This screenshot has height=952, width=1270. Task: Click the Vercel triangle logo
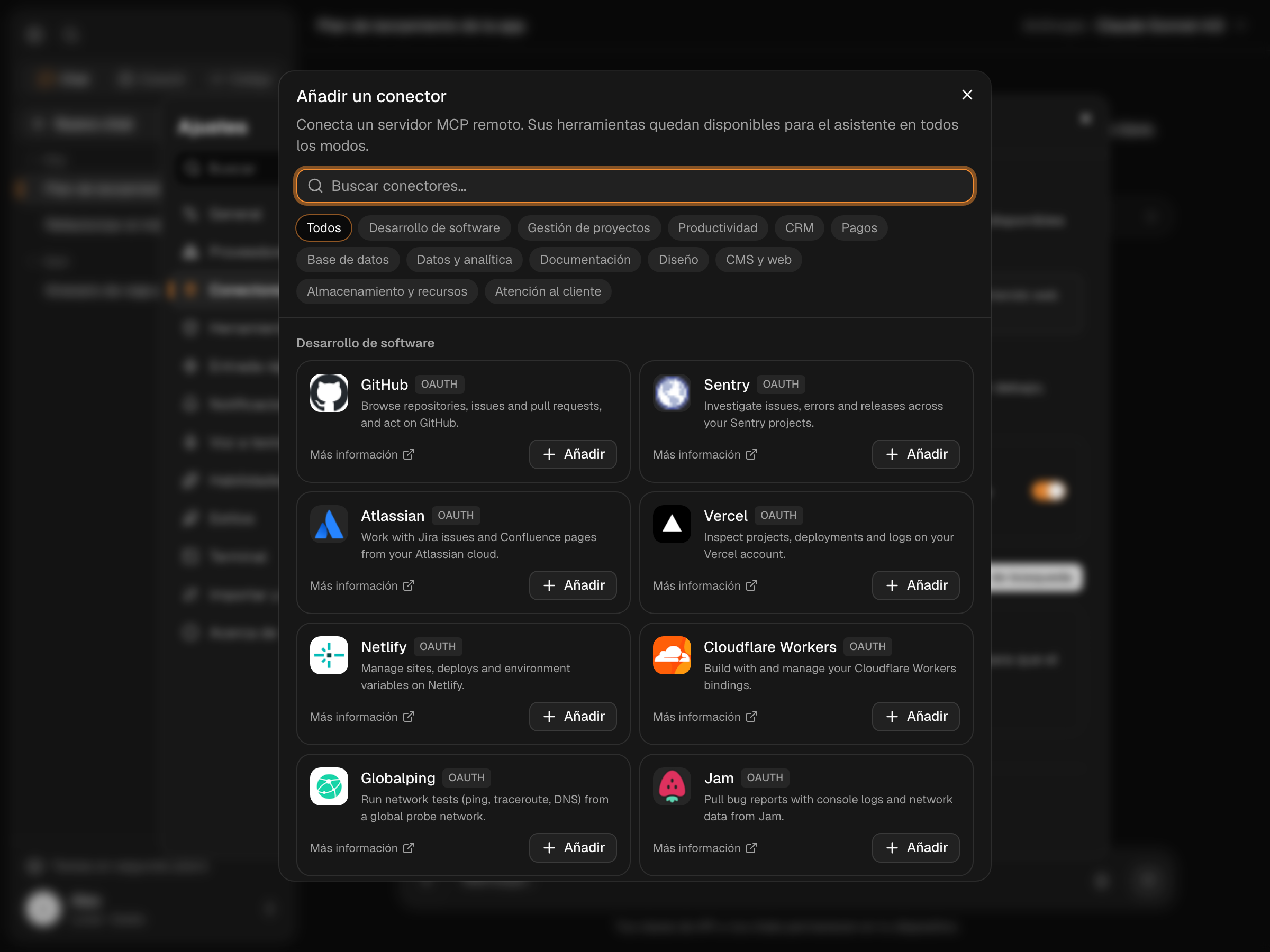[672, 524]
